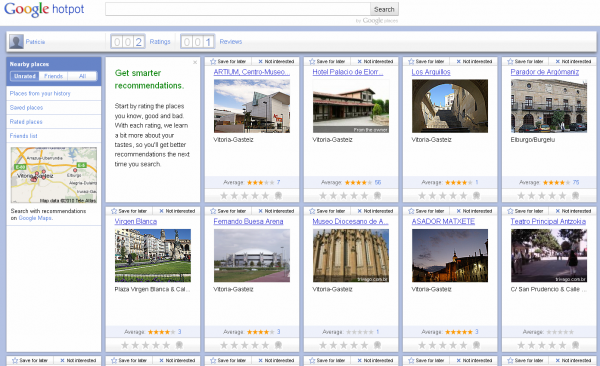Select the Unrated filter tab
The image size is (600, 366).
click(x=25, y=76)
